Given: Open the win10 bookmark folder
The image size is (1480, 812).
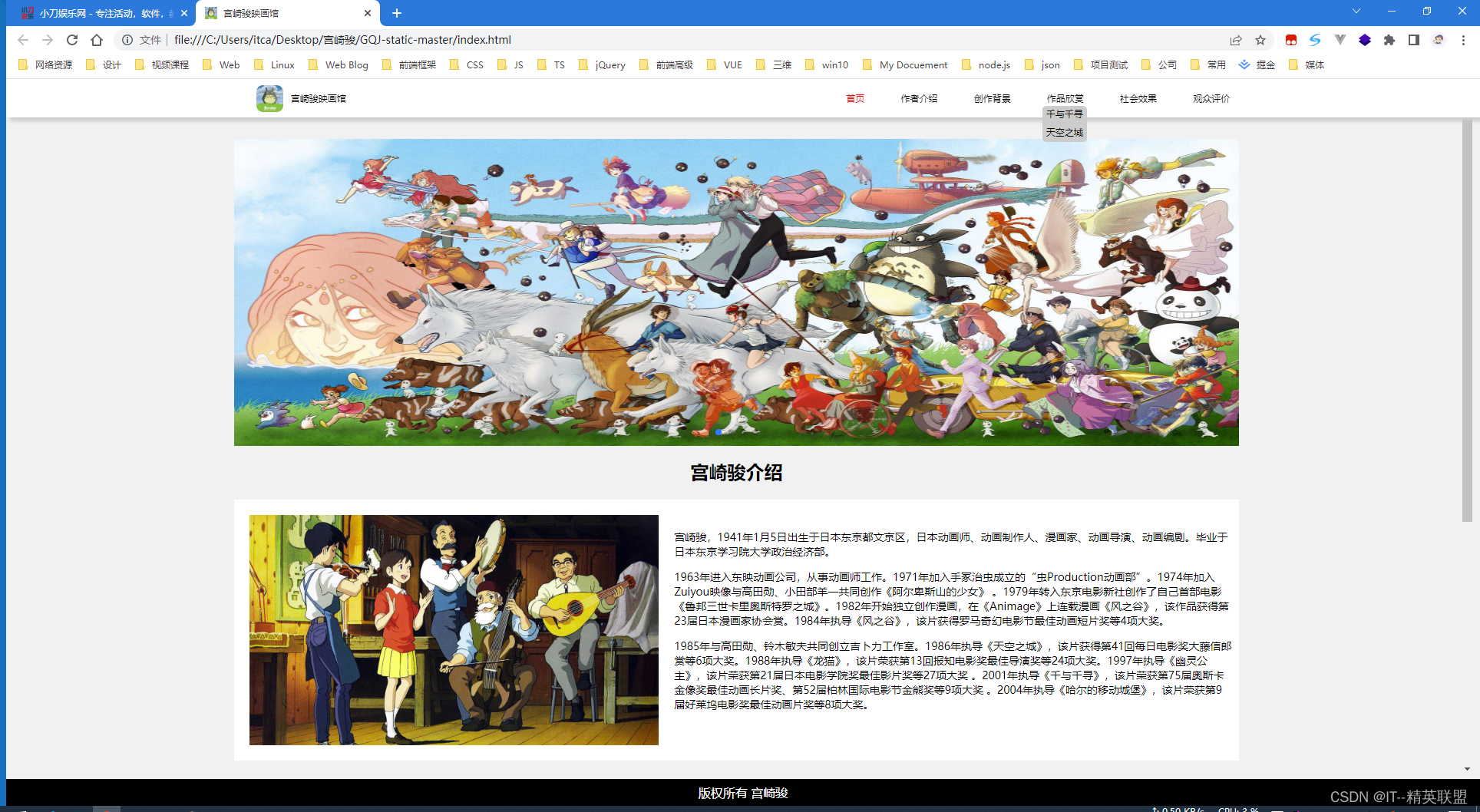Looking at the screenshot, I should [827, 65].
